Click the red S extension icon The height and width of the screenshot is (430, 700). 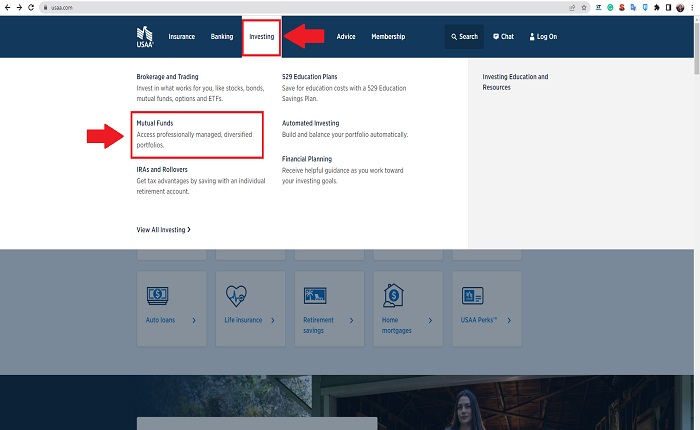point(622,8)
